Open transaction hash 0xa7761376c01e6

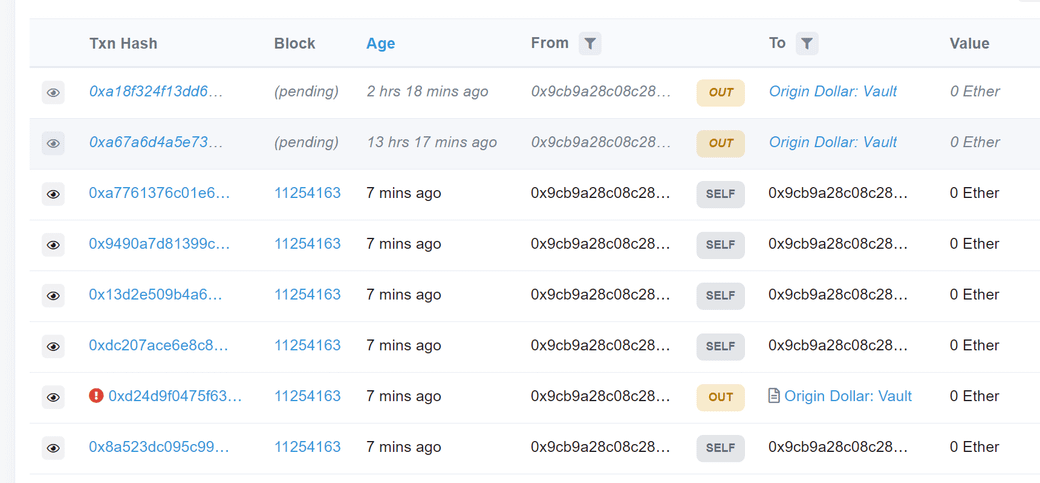[159, 193]
